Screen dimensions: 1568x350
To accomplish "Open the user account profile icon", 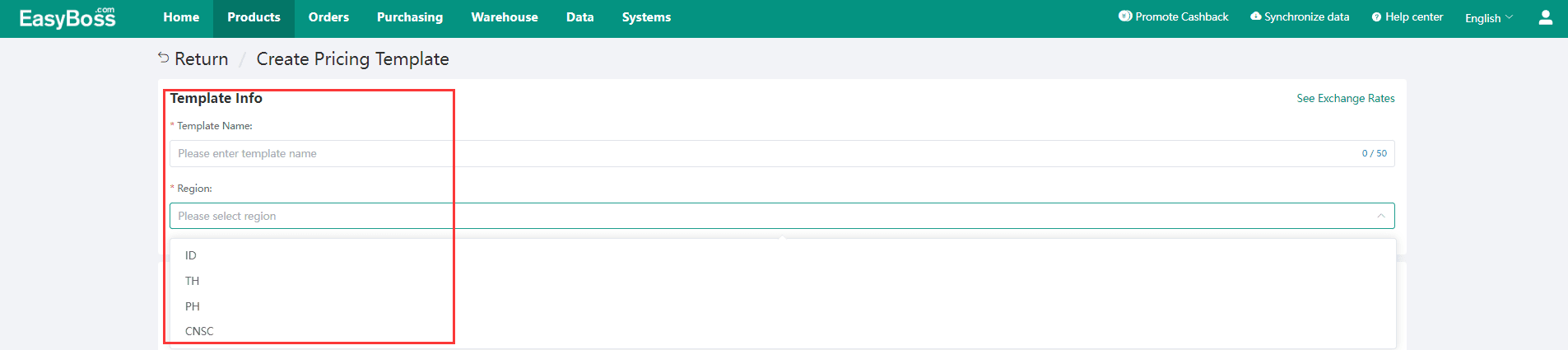I will click(x=1546, y=17).
